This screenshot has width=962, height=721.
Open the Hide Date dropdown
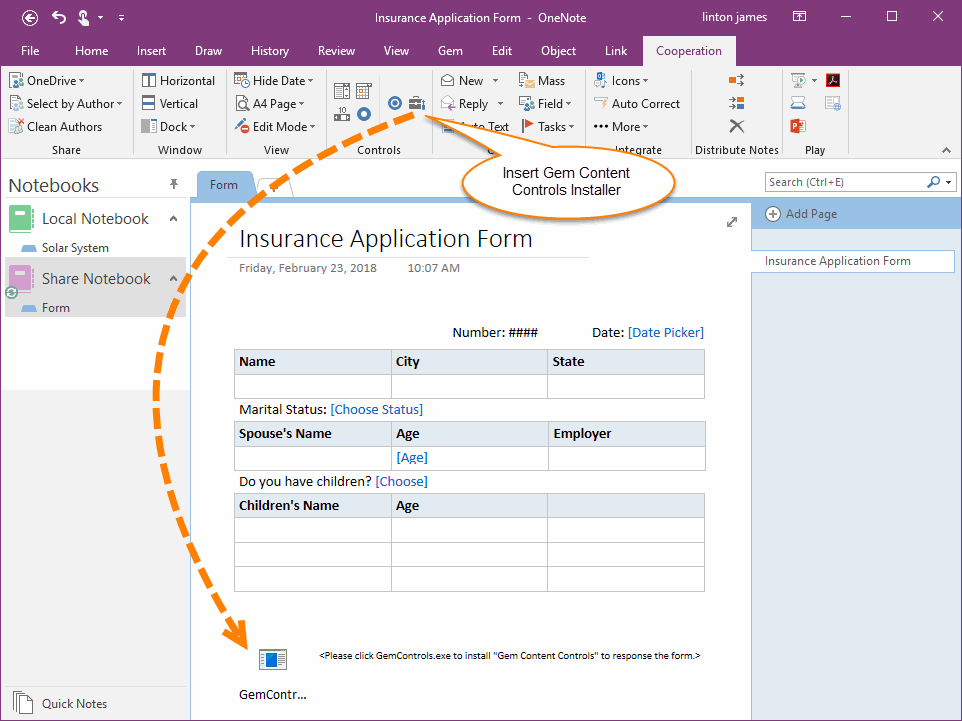[274, 80]
